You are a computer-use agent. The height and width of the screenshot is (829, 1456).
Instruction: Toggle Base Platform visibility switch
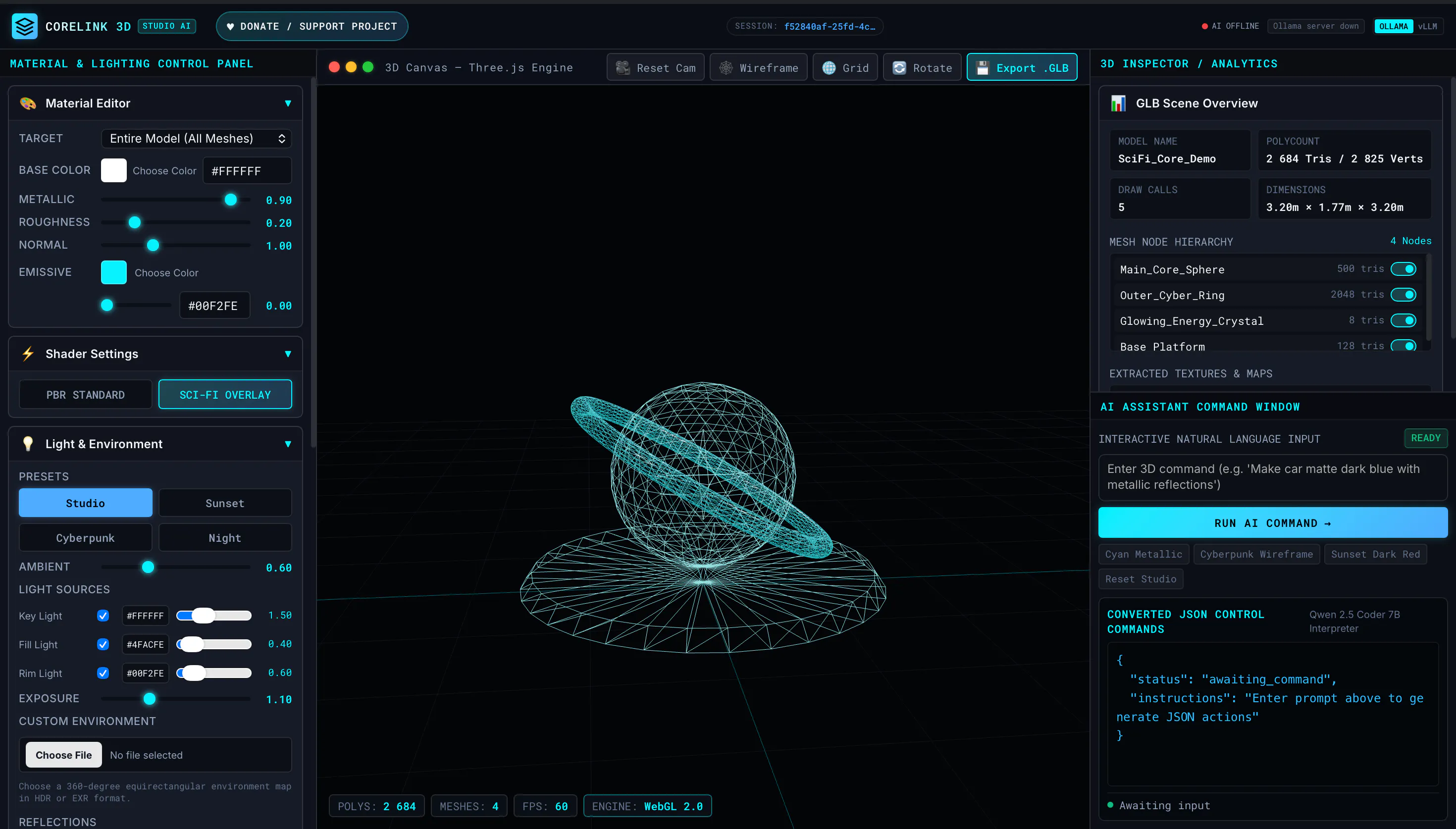point(1403,346)
